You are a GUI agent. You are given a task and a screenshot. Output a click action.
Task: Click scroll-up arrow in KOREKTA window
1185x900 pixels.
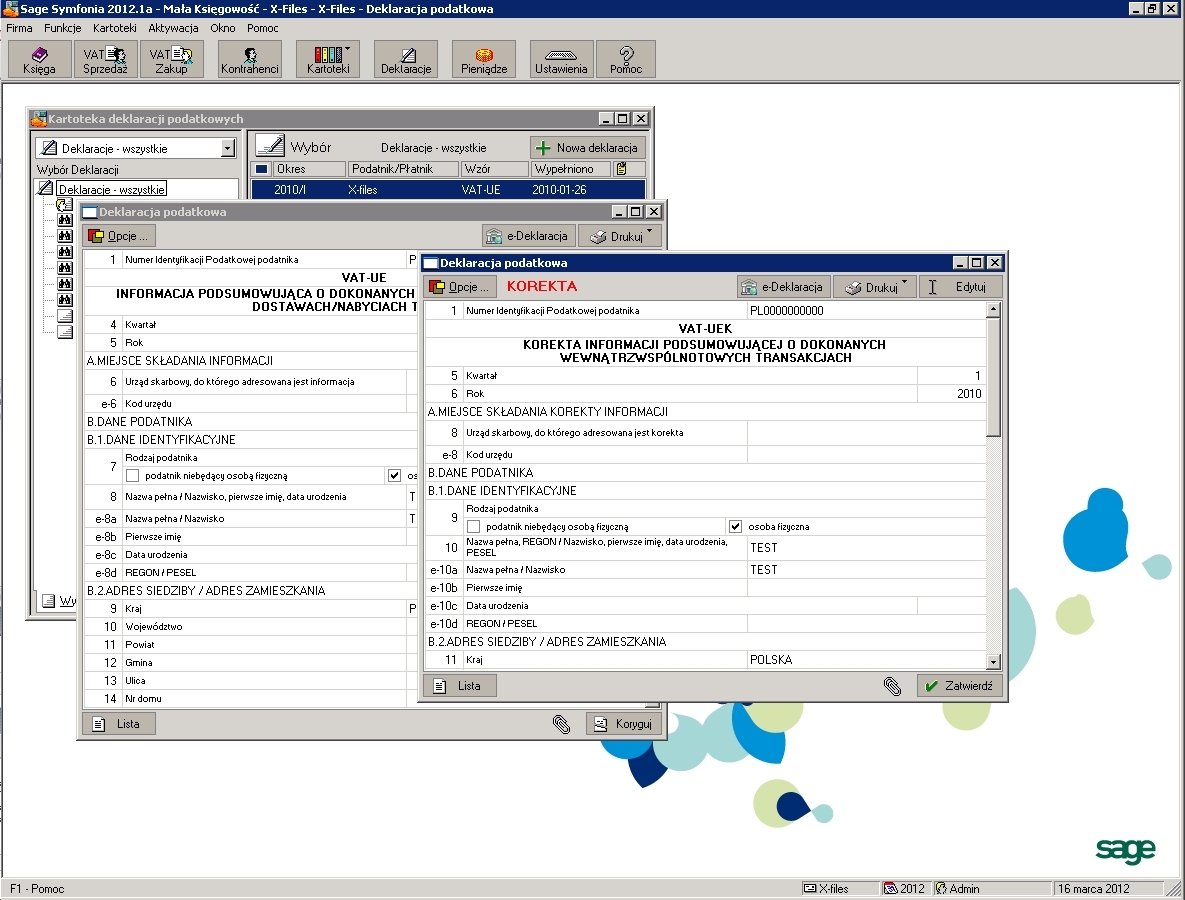tap(994, 309)
